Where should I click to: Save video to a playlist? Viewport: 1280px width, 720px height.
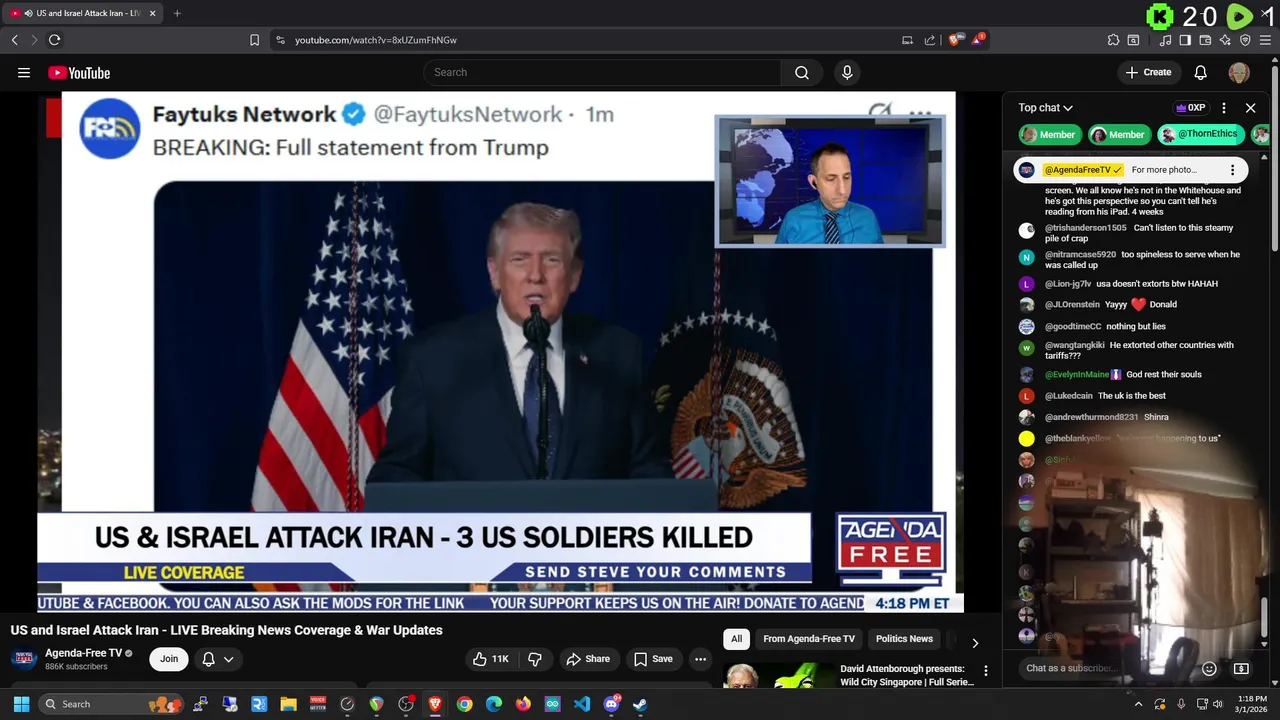(x=653, y=659)
